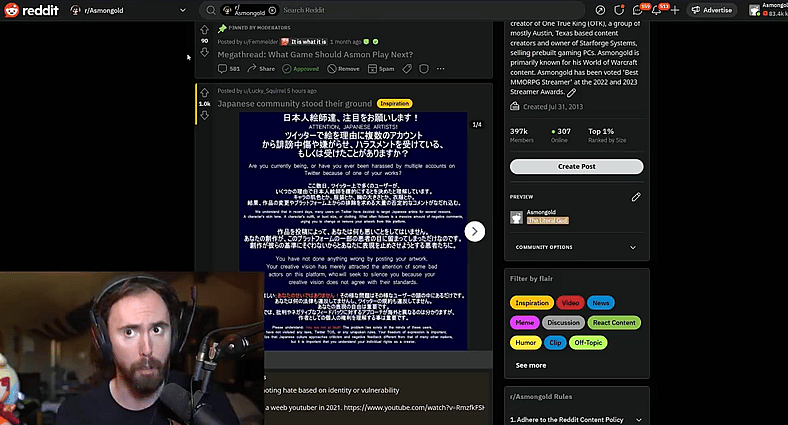The height and width of the screenshot is (425, 788).
Task: Click Remove on the Megathread post
Action: [343, 69]
